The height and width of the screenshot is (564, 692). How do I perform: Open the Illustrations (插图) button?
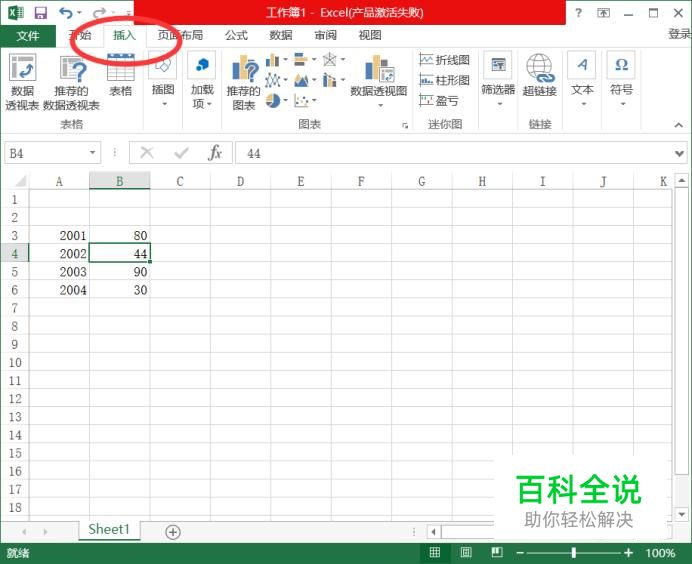(163, 79)
